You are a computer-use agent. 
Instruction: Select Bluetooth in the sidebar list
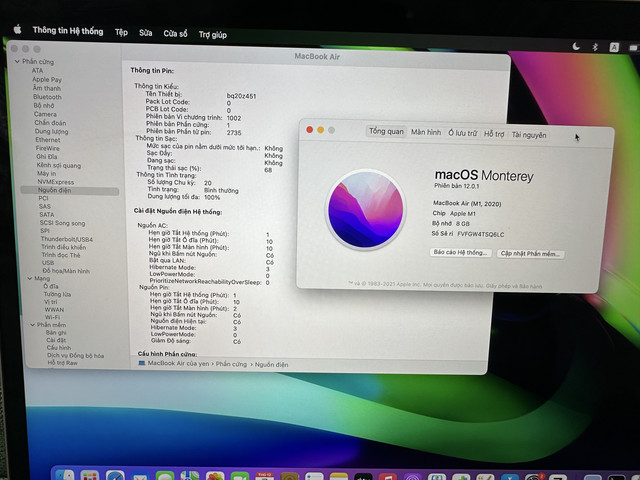pyautogui.click(x=47, y=97)
